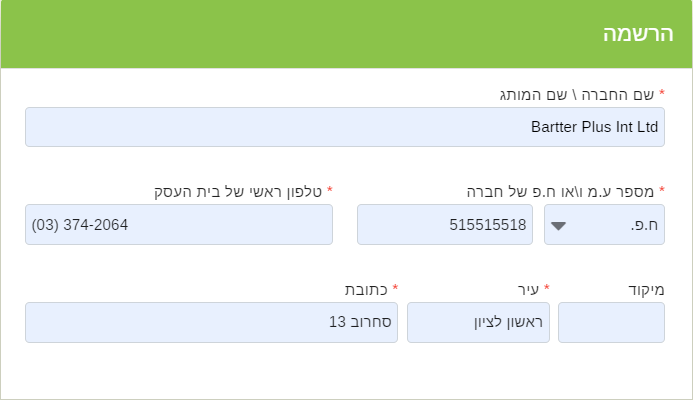Click the עיר label text
The height and width of the screenshot is (400, 693).
tap(527, 289)
